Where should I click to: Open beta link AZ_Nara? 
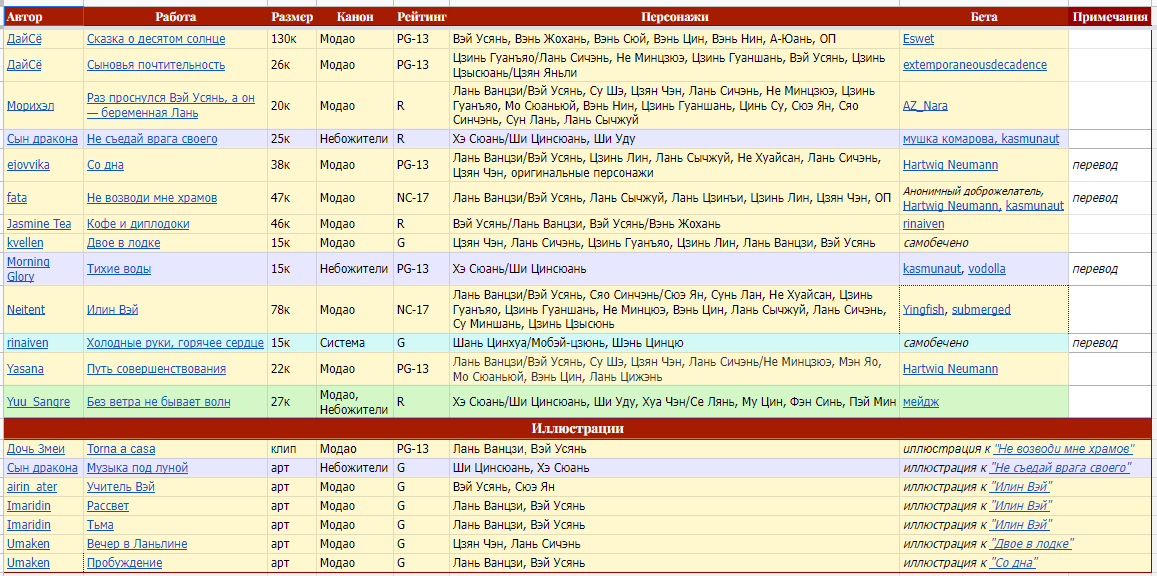pyautogui.click(x=925, y=105)
